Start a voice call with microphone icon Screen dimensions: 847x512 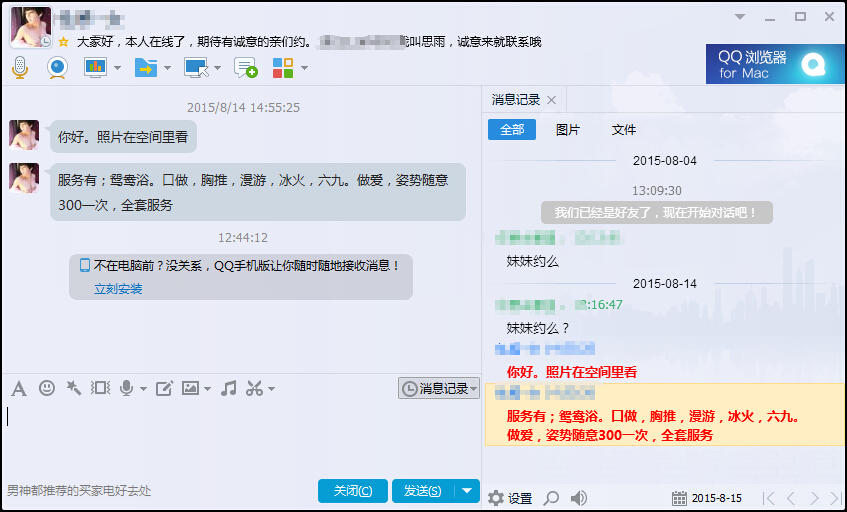click(x=20, y=68)
